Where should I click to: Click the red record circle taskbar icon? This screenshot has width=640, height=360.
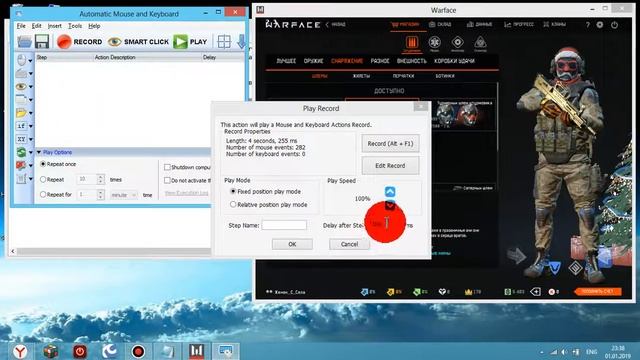(x=138, y=351)
